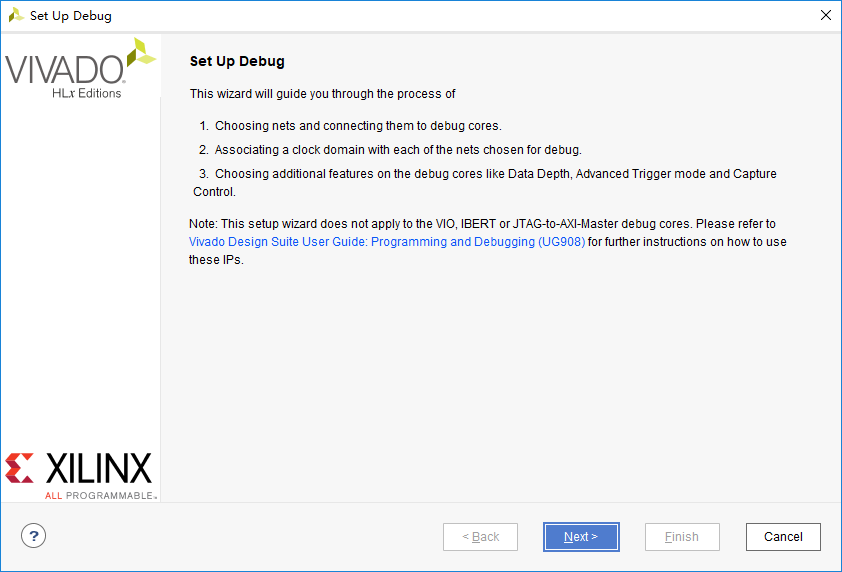Click the greyed-out < Back button

pyautogui.click(x=480, y=537)
